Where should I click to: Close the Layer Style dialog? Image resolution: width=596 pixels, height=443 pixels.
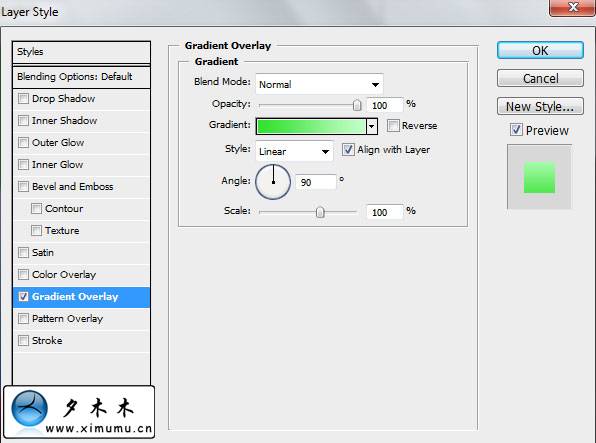coord(572,8)
